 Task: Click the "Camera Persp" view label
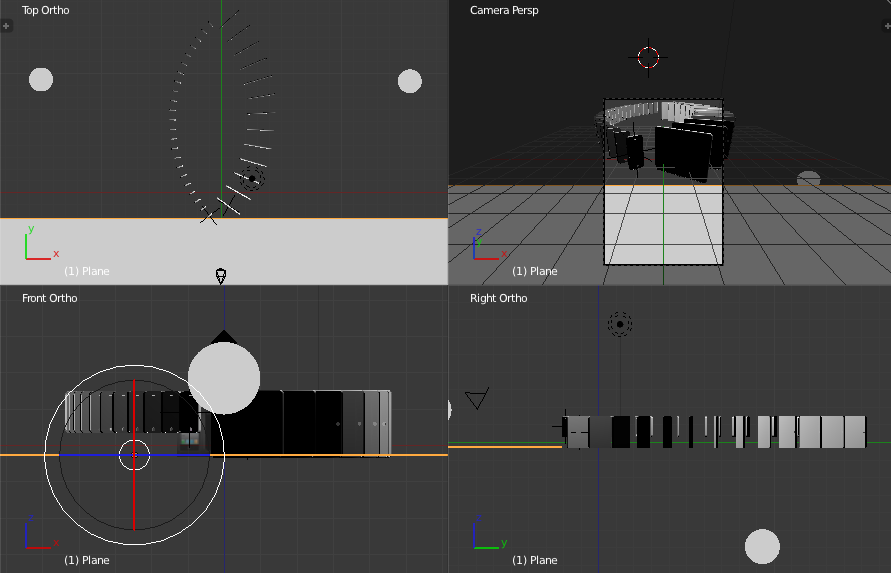504,10
